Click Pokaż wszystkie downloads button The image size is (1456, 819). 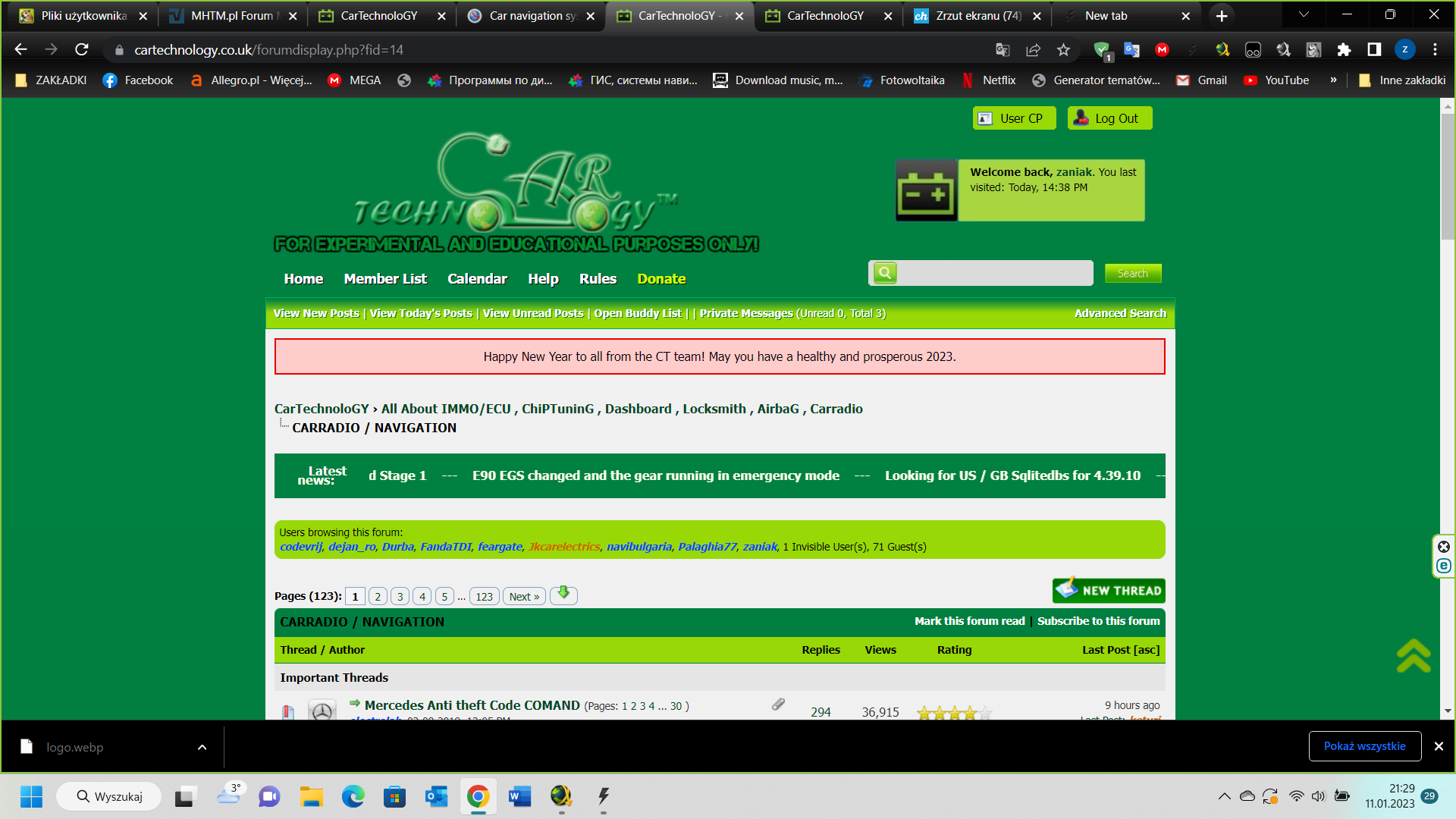pos(1365,746)
